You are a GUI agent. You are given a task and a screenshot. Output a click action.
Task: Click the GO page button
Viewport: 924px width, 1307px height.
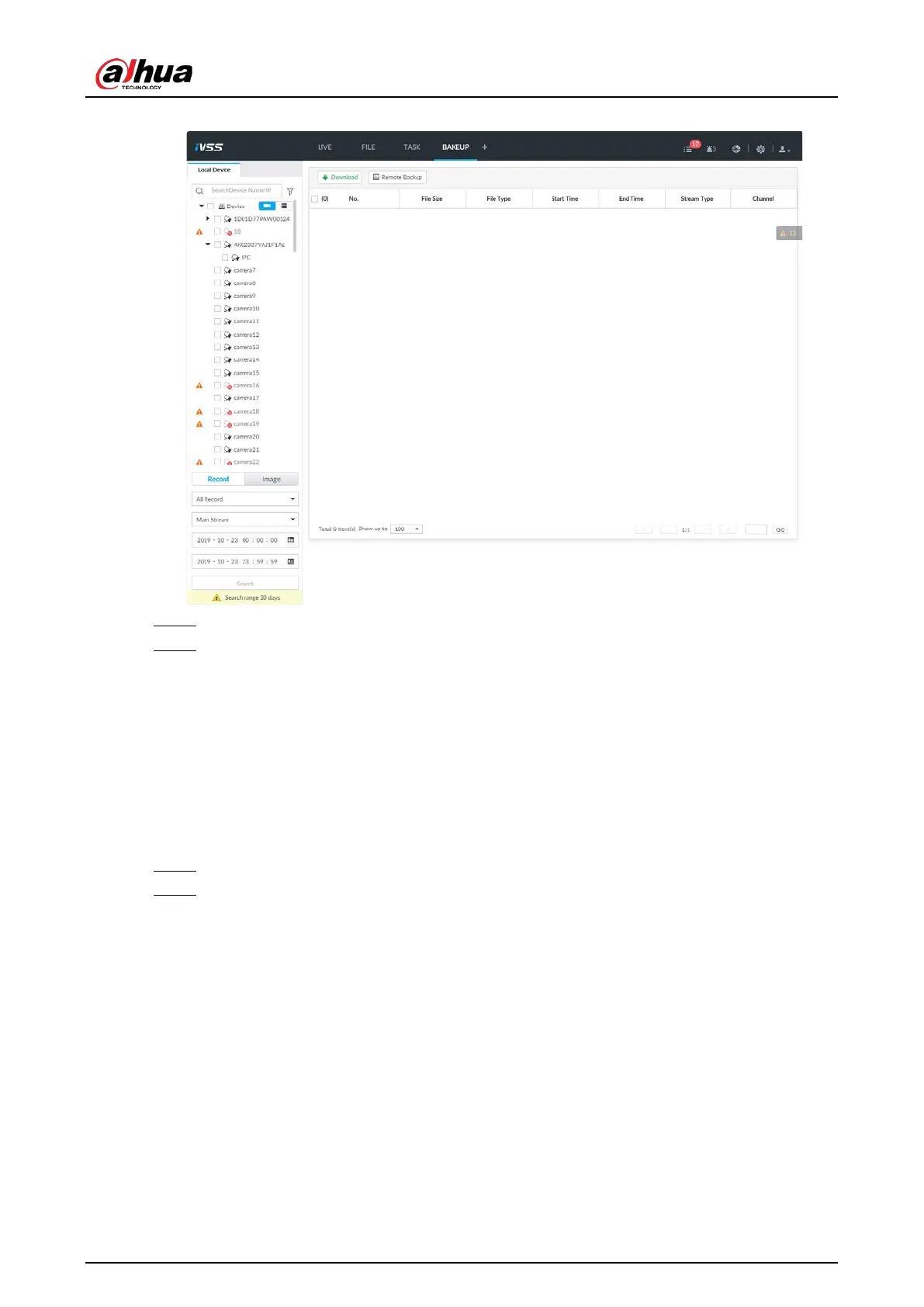(x=780, y=529)
